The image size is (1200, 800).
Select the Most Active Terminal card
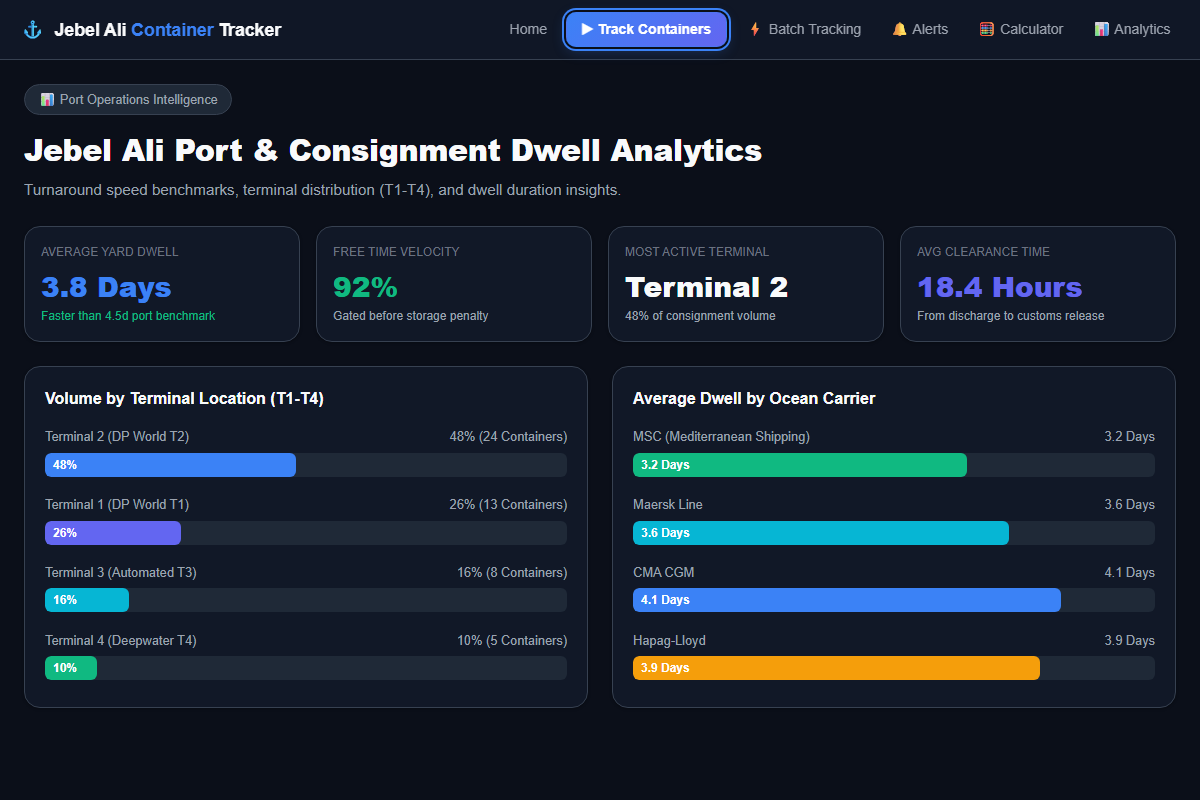click(746, 284)
